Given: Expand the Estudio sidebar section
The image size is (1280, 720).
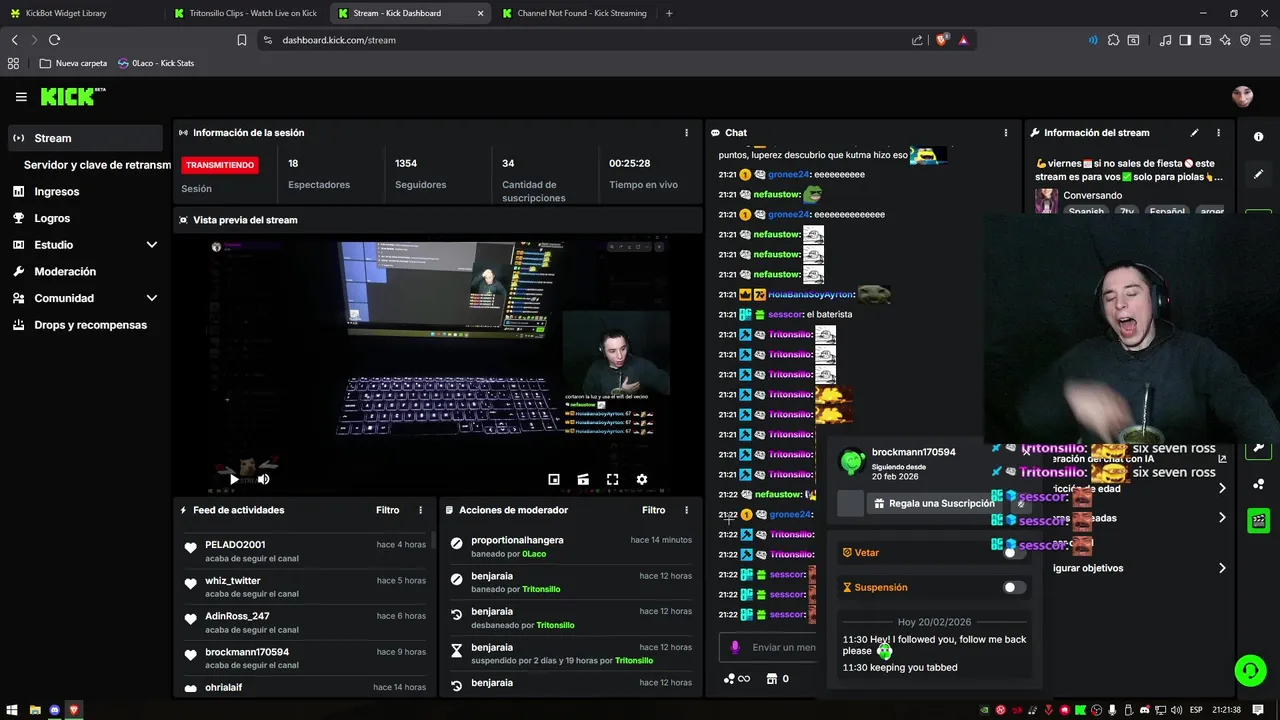Looking at the screenshot, I should [152, 245].
